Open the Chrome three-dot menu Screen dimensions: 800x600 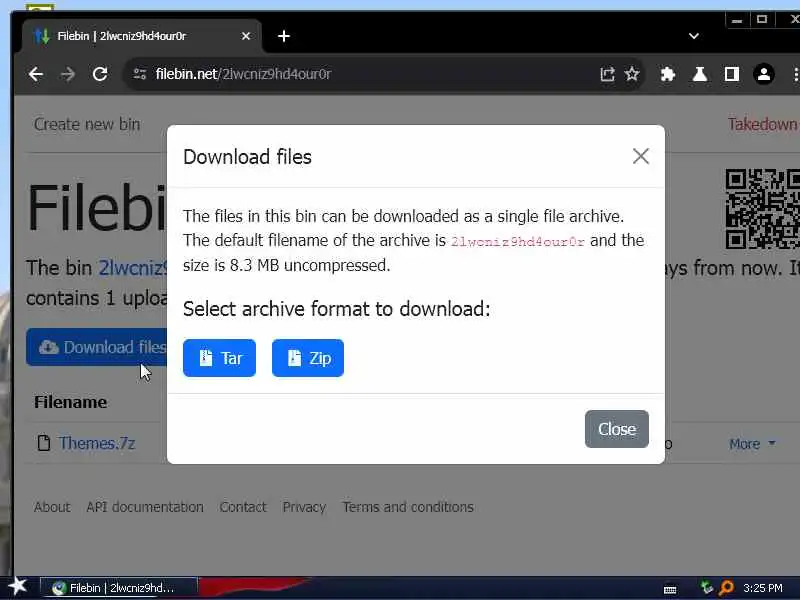point(795,74)
